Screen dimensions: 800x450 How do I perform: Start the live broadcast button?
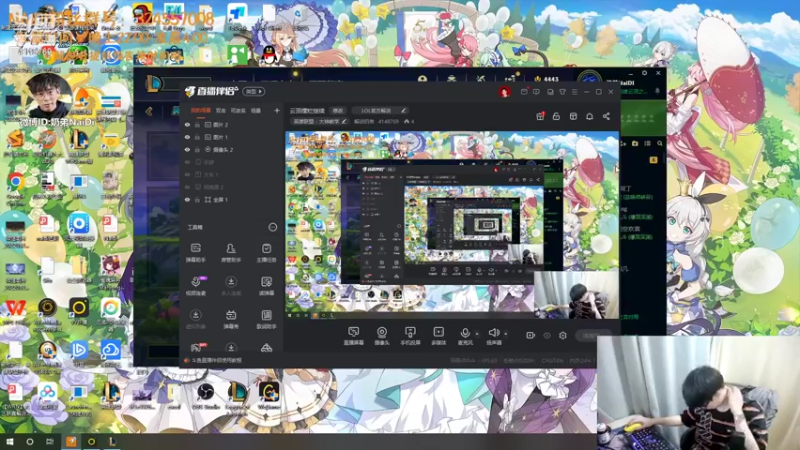coord(594,335)
